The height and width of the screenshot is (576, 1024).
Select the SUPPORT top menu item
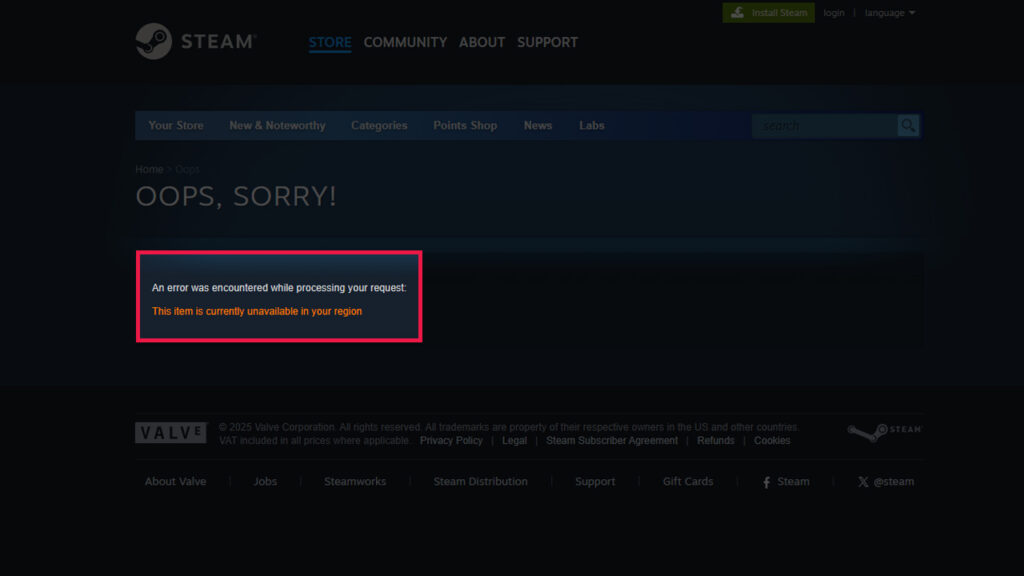click(547, 42)
